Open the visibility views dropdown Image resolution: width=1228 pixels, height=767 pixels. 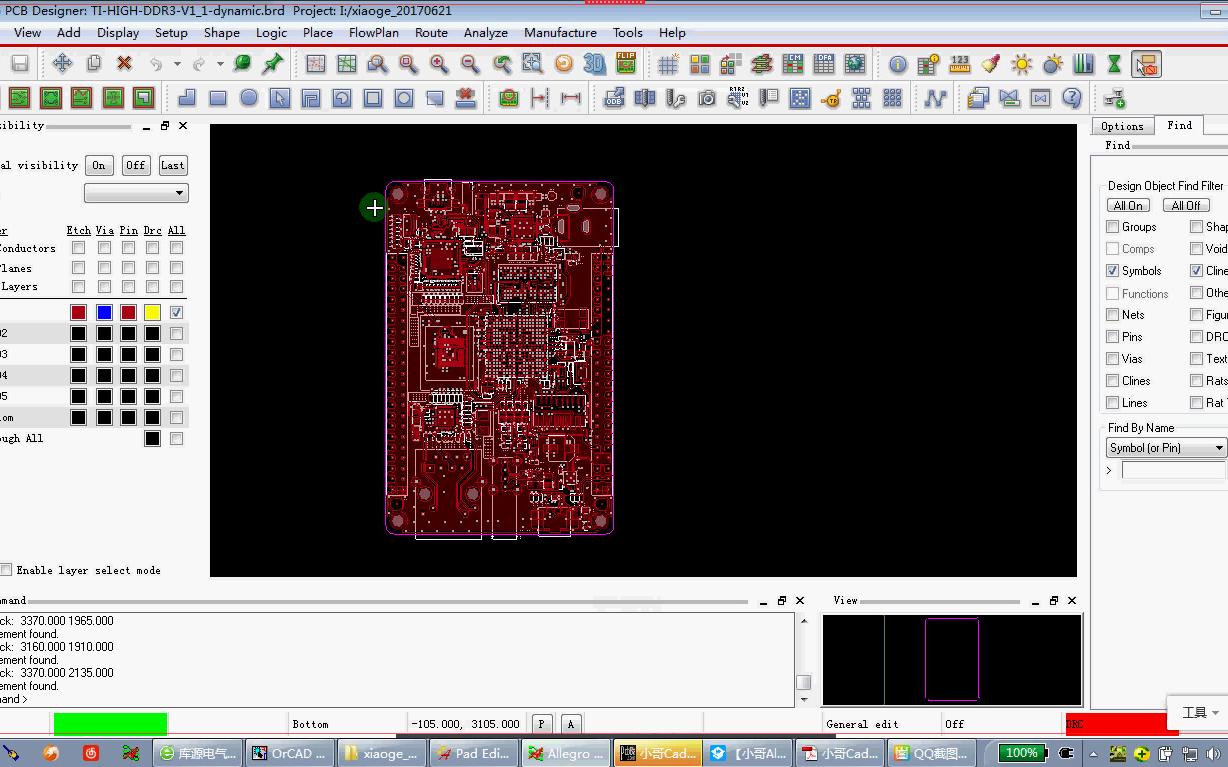click(136, 193)
